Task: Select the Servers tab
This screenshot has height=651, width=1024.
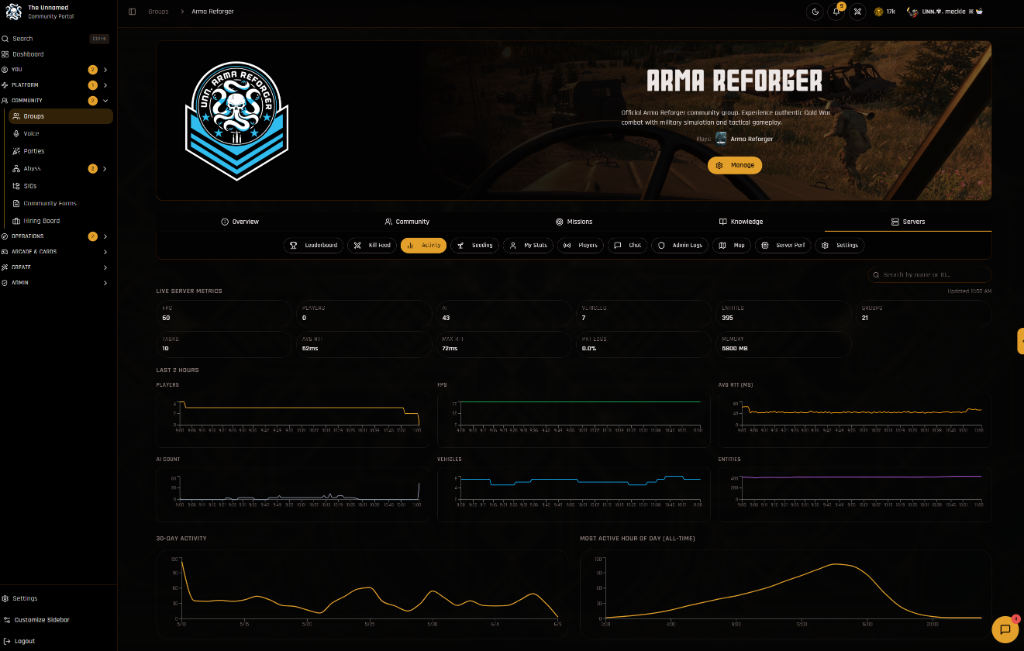Action: click(x=908, y=221)
